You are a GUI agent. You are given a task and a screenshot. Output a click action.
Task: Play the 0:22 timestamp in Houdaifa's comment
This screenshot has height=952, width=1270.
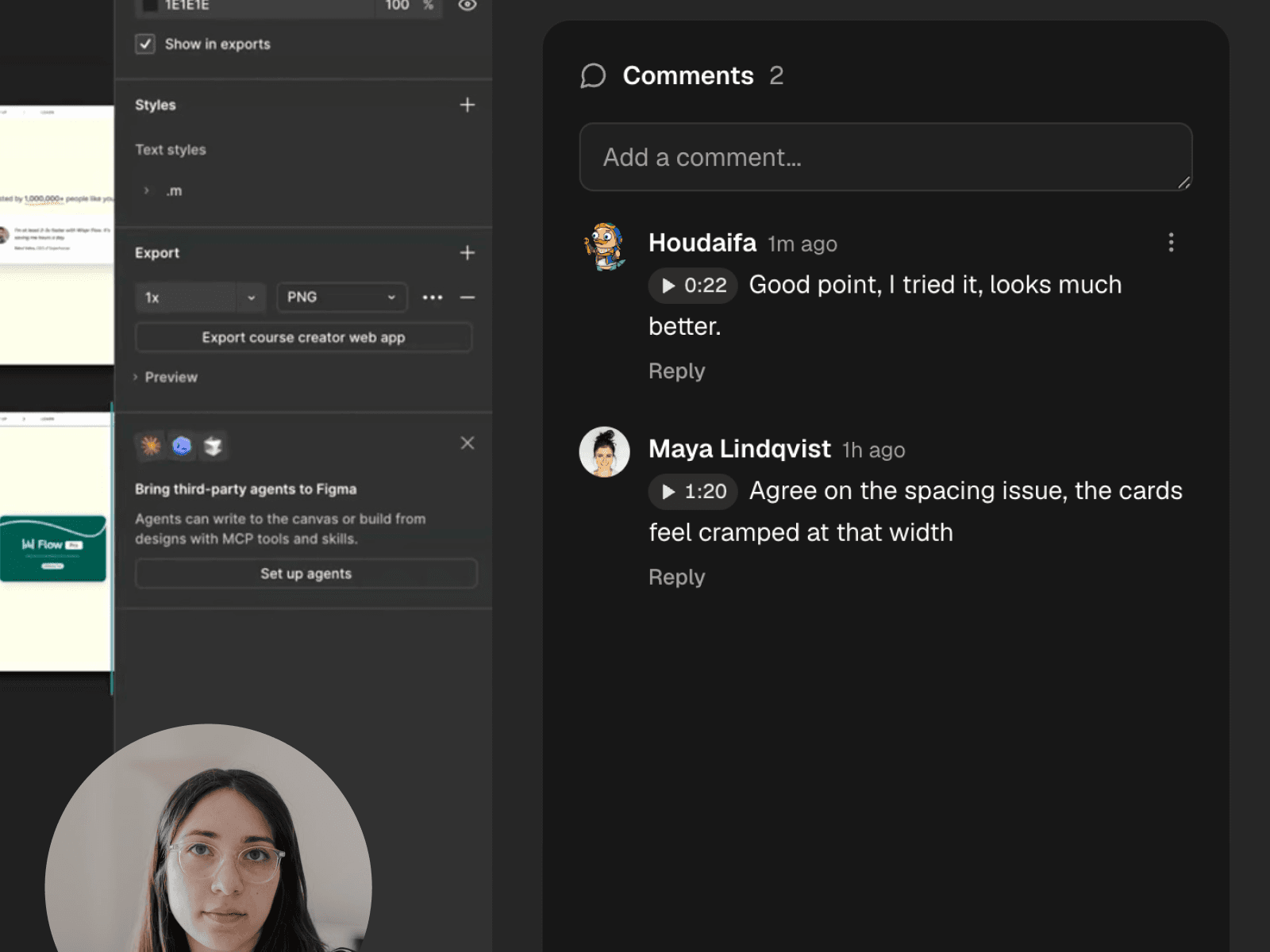click(693, 286)
